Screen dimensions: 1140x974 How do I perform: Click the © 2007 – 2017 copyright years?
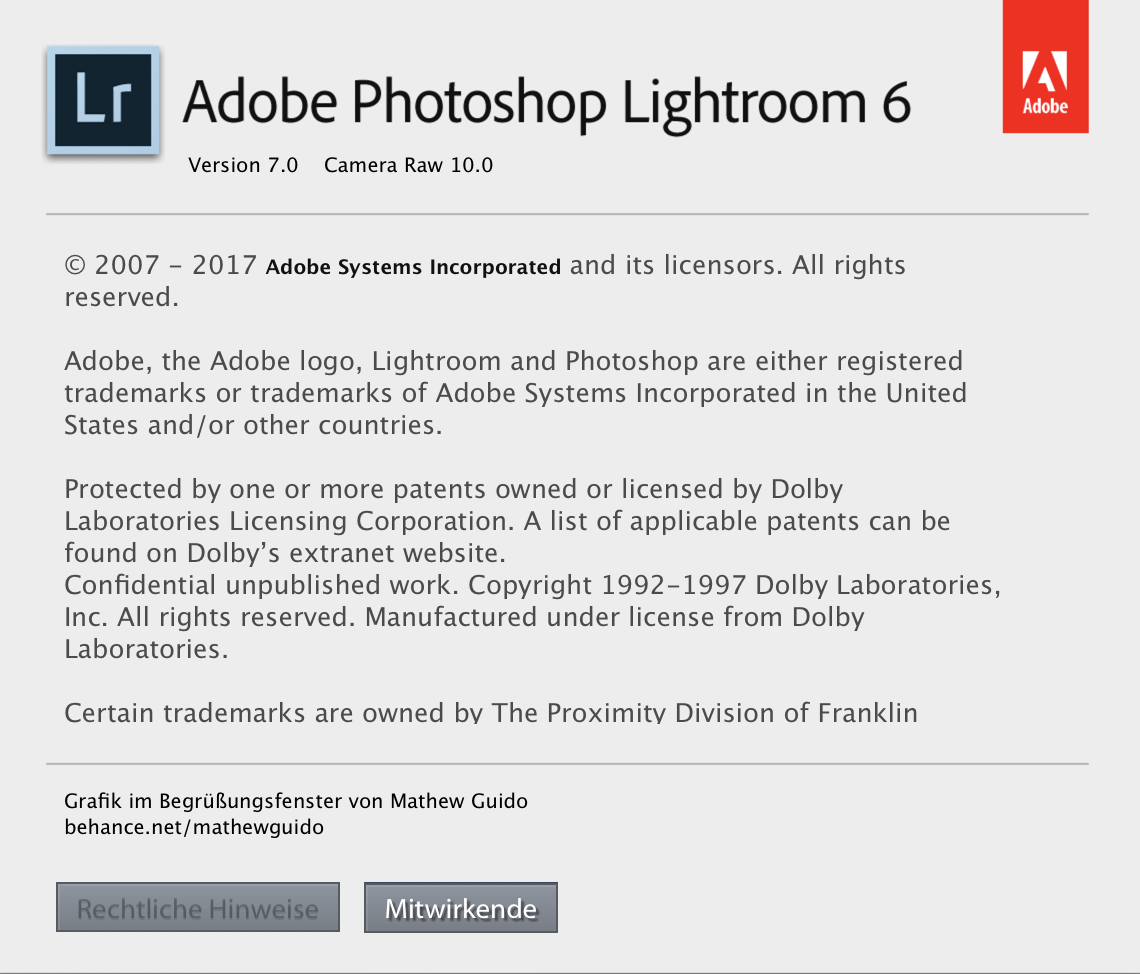(161, 265)
